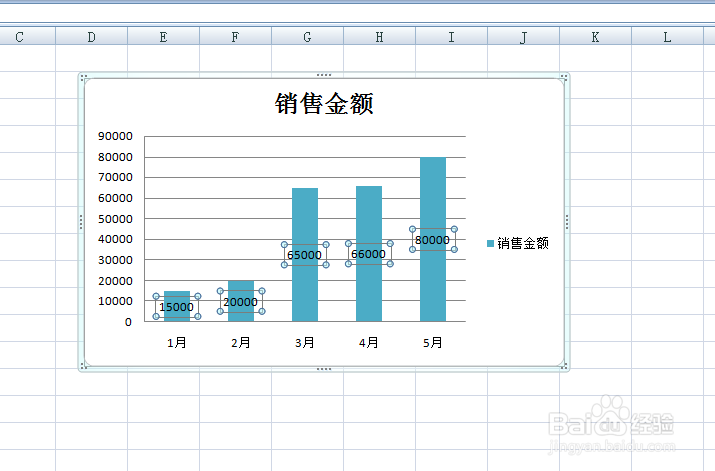Select column J header

523,36
